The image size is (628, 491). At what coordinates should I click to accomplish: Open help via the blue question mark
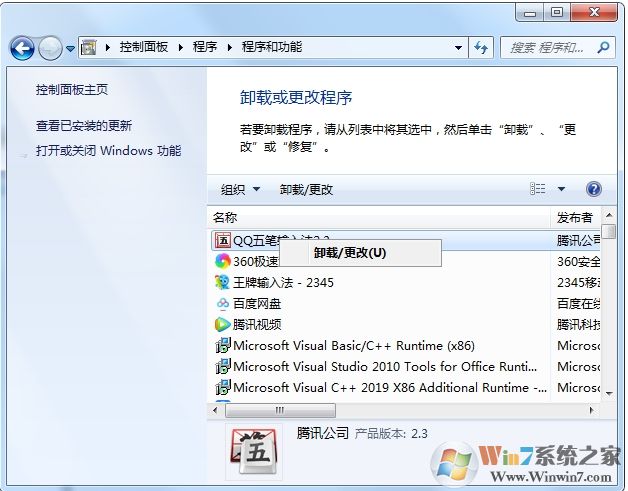tap(594, 189)
